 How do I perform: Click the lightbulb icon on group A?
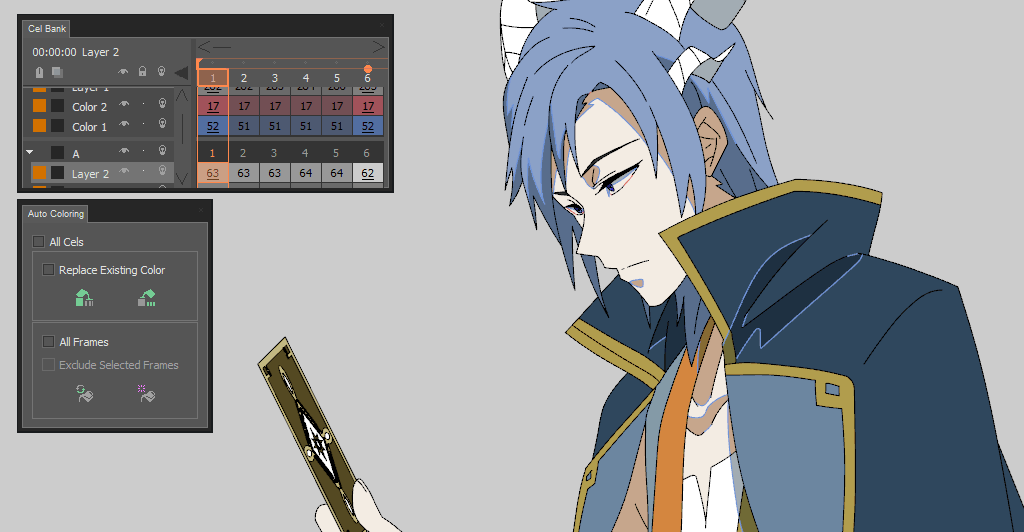163,151
